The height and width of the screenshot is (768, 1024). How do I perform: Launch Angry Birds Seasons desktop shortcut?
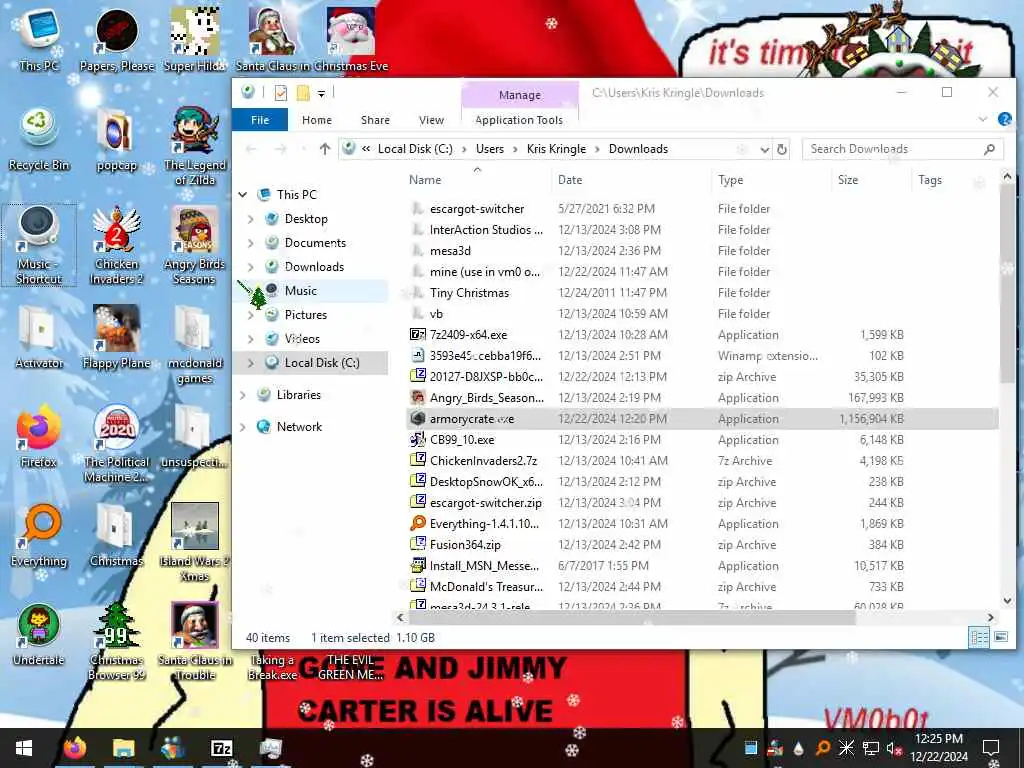tap(195, 244)
